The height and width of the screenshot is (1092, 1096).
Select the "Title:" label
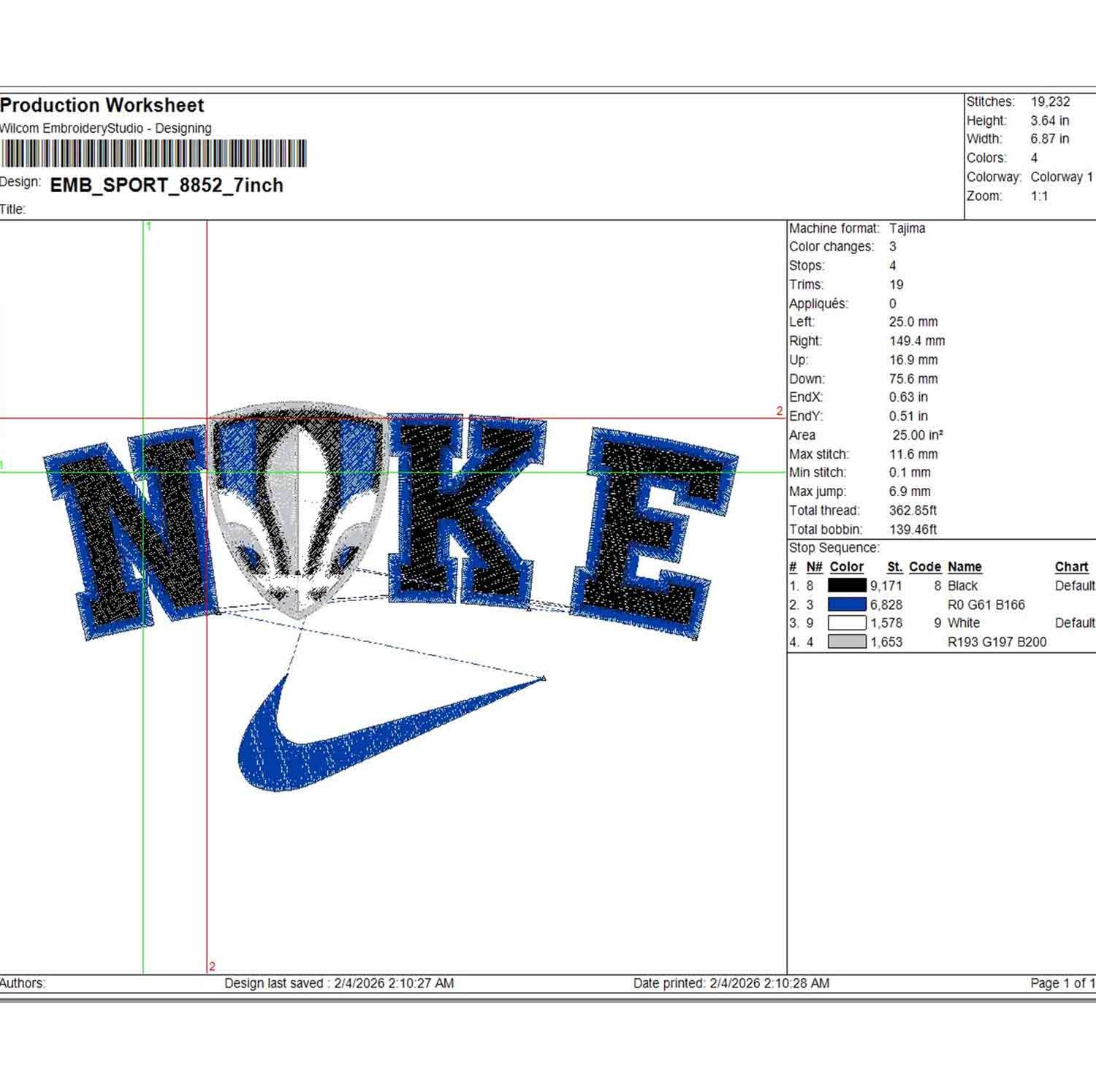(x=12, y=210)
